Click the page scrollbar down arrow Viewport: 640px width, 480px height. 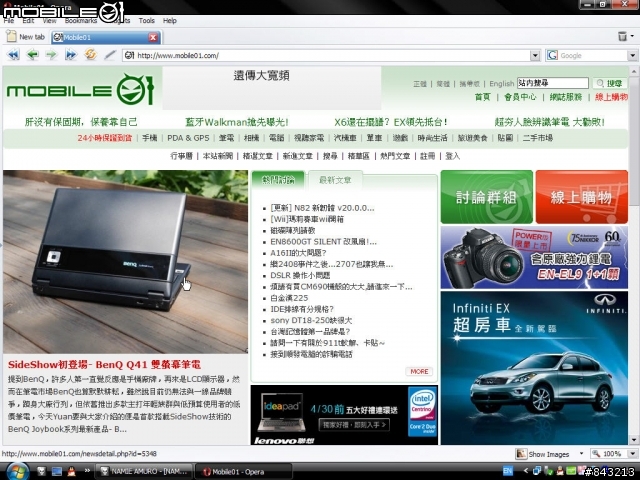(633, 440)
